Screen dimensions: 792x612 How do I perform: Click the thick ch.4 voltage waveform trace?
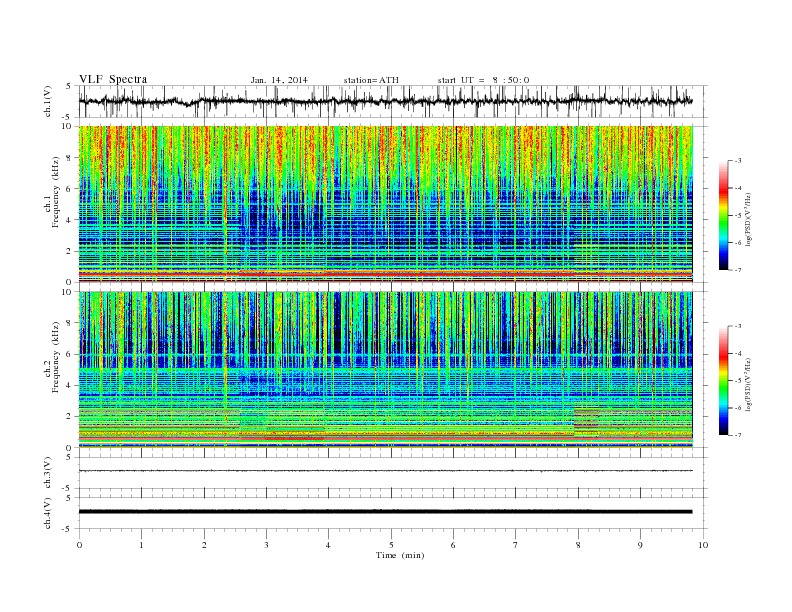385,512
